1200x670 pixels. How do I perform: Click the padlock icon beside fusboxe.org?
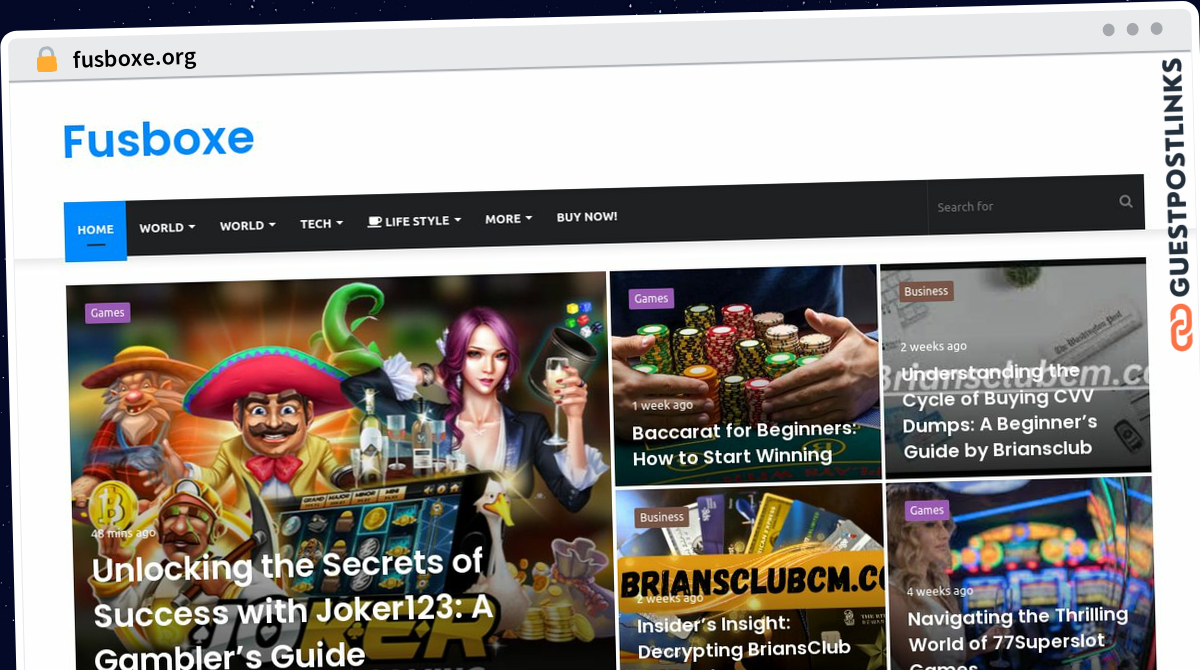point(47,60)
